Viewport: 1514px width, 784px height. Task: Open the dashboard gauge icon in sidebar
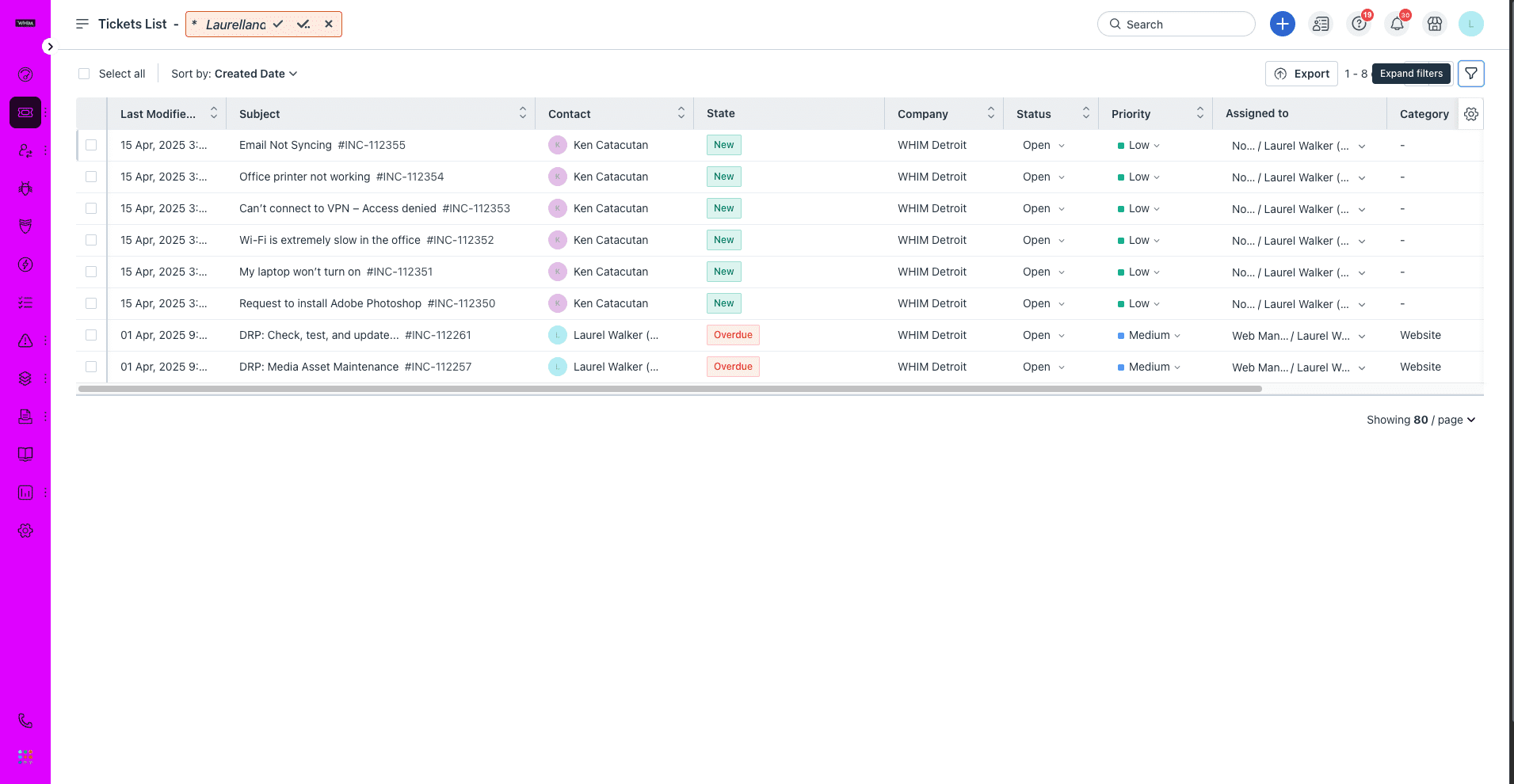click(25, 74)
